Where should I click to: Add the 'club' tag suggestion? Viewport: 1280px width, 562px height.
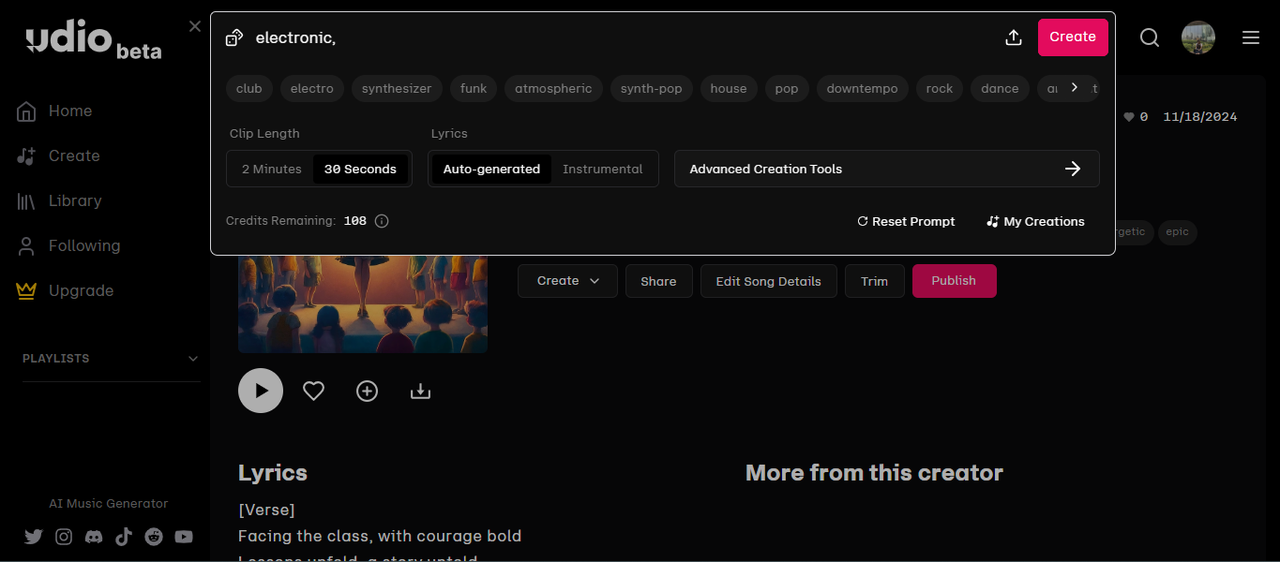click(x=249, y=89)
